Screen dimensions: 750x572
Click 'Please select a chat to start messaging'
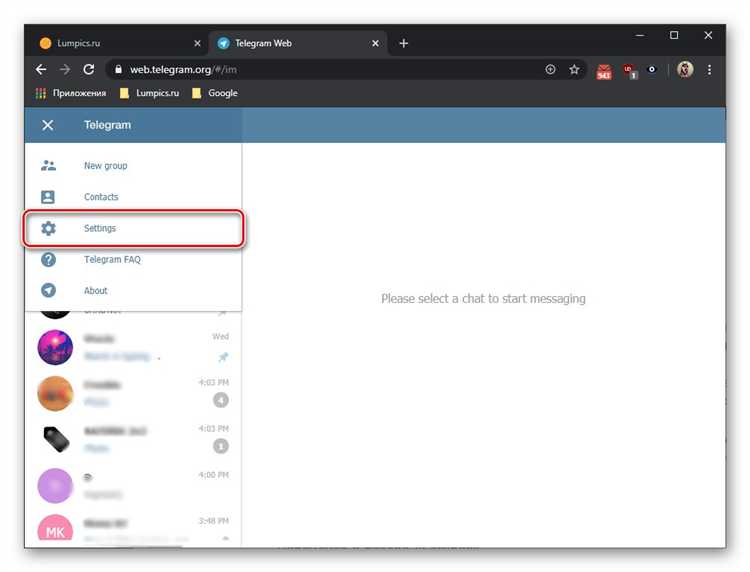point(483,298)
